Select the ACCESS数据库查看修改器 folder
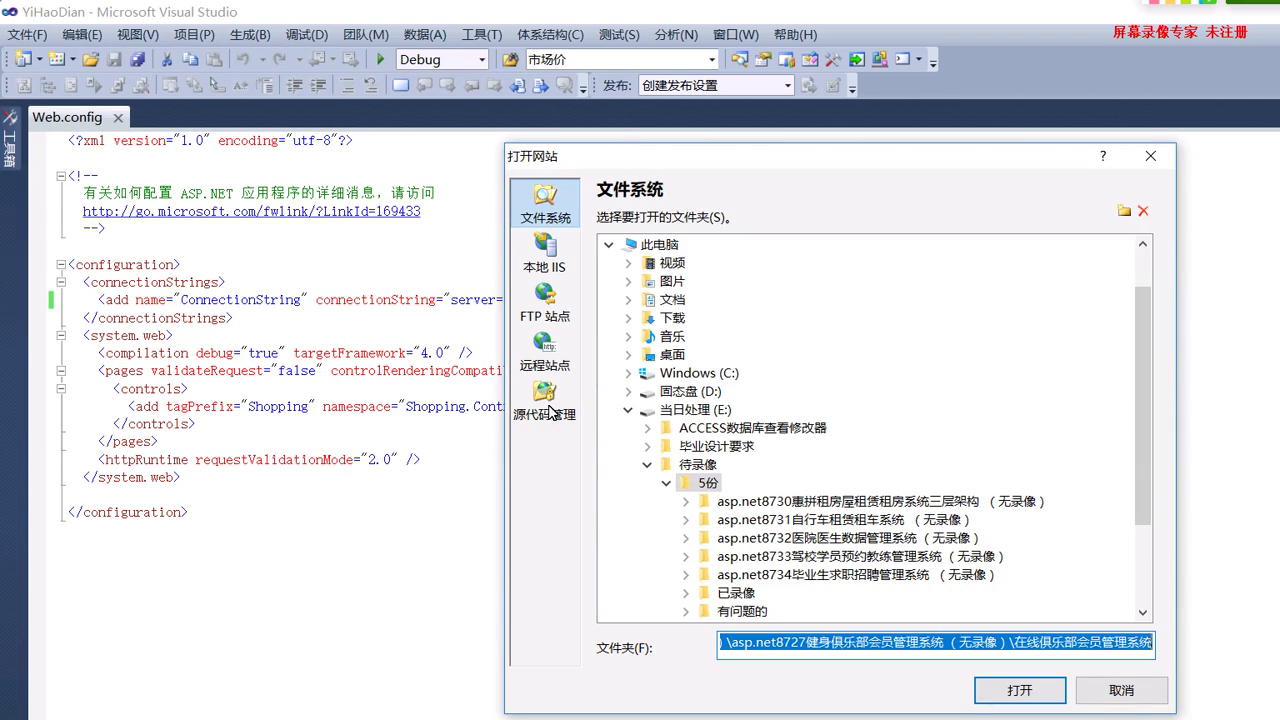The image size is (1280, 720). 753,428
